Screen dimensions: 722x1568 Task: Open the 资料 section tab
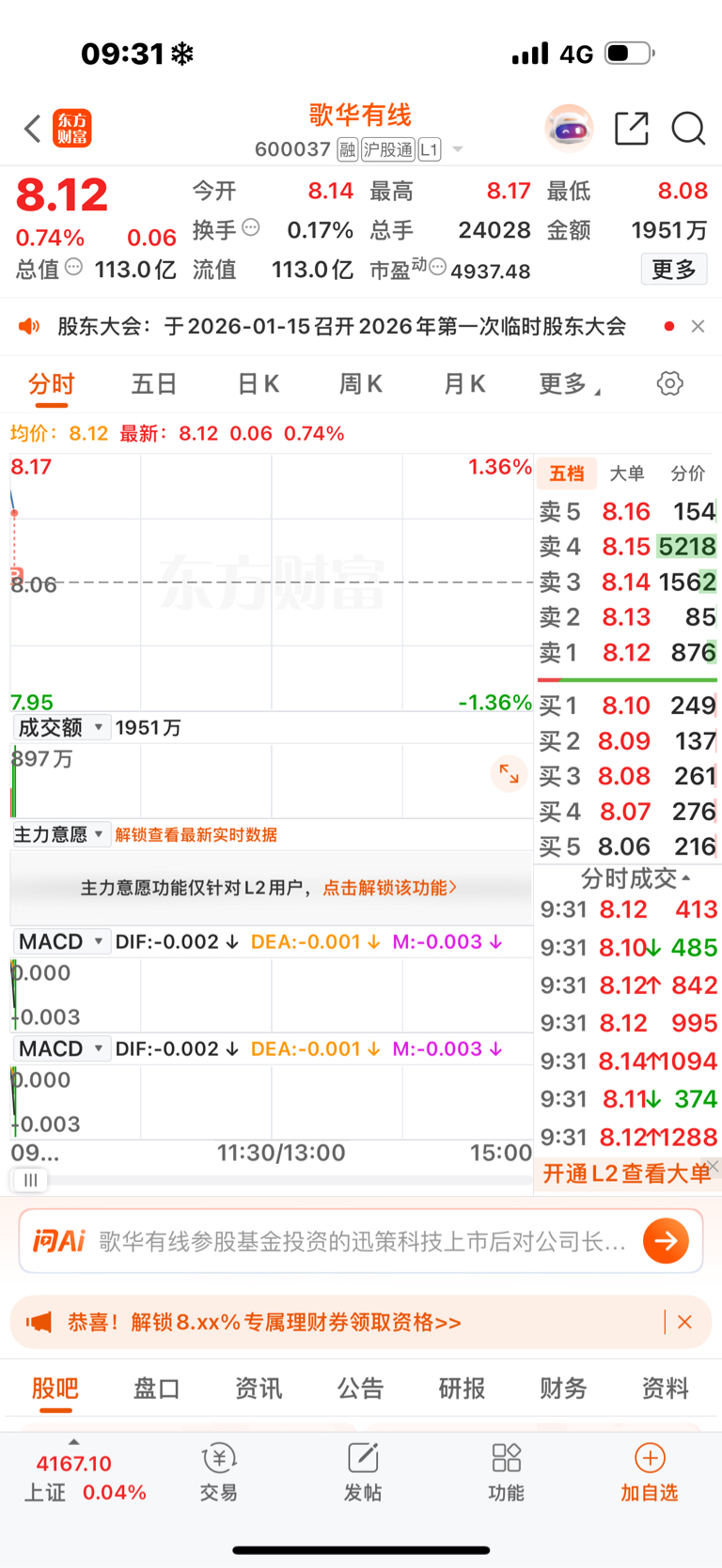(x=665, y=1388)
